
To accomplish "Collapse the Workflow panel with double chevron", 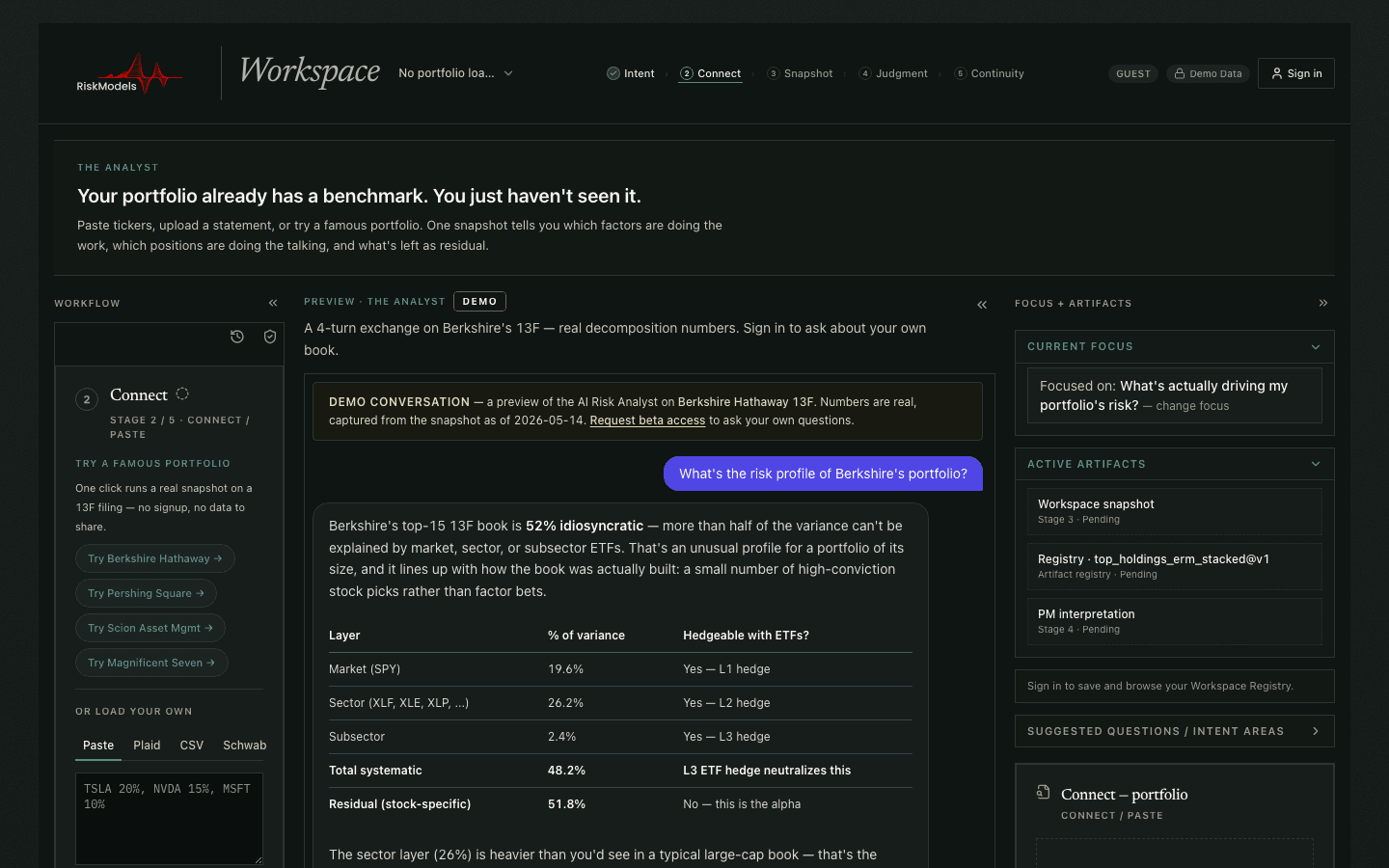I will click(x=273, y=303).
